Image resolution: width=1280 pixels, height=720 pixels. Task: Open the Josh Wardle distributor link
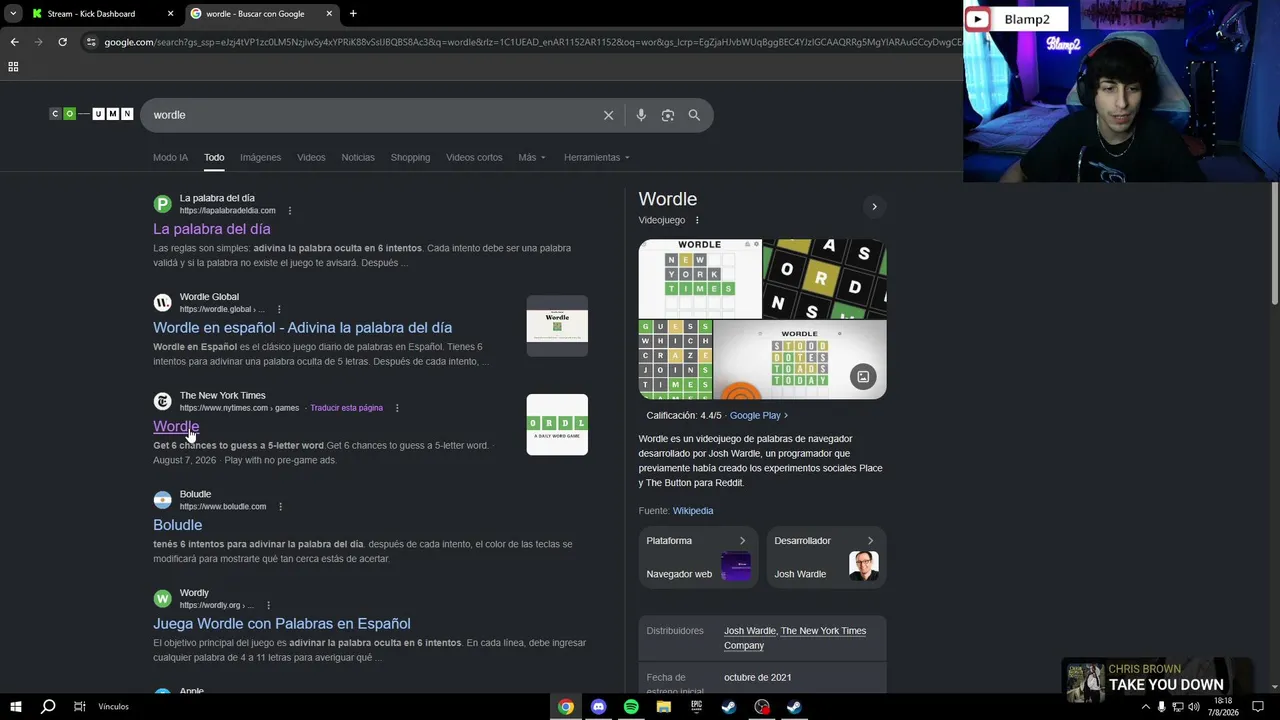pos(749,631)
